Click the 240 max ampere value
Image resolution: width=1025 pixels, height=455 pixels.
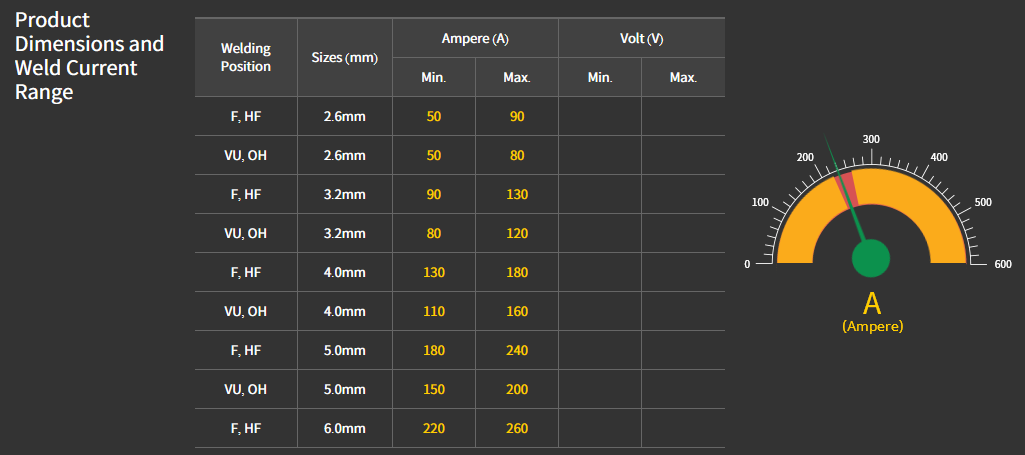click(x=516, y=350)
